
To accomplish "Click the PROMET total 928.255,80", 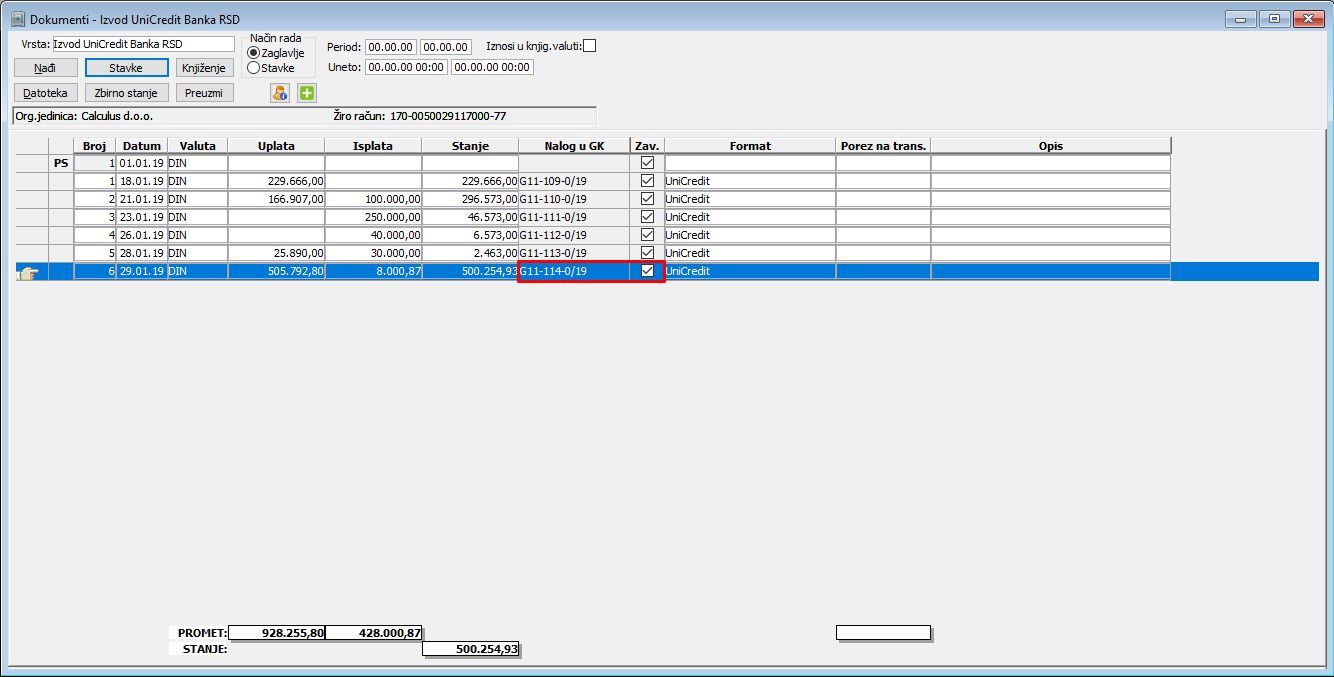I will [277, 633].
